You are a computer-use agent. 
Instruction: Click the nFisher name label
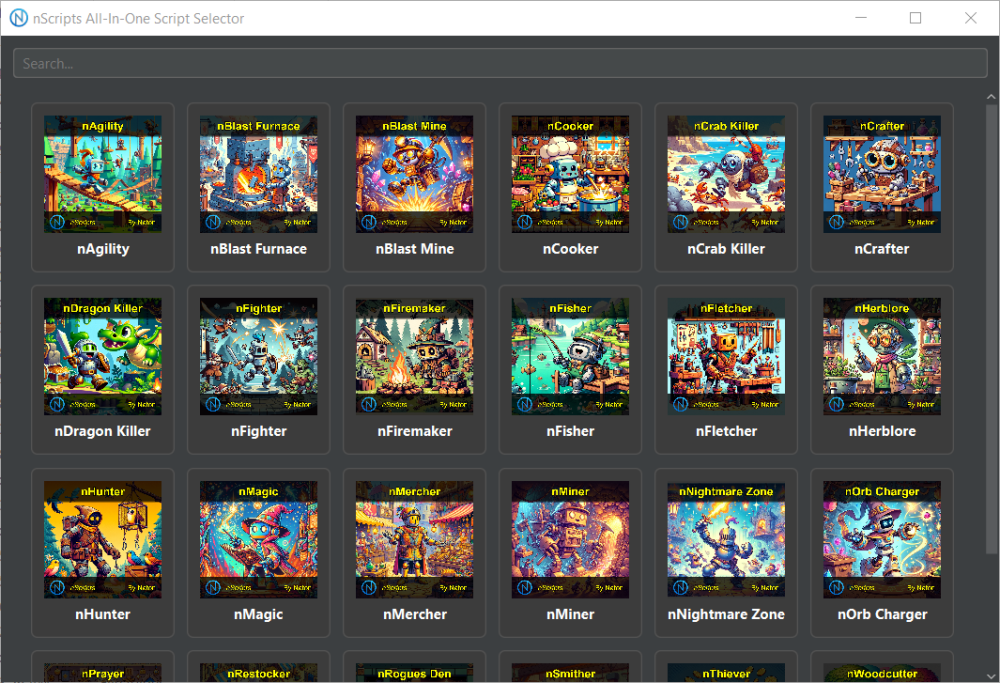[570, 431]
